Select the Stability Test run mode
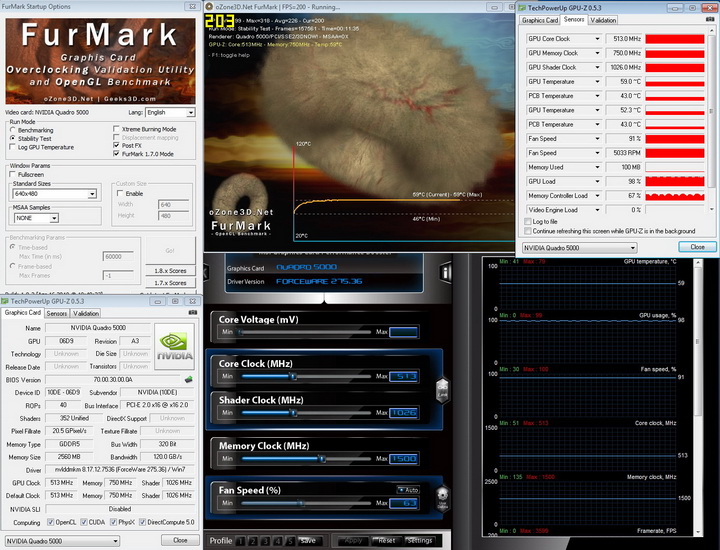Screen dimensions: 720x550 tap(13, 138)
